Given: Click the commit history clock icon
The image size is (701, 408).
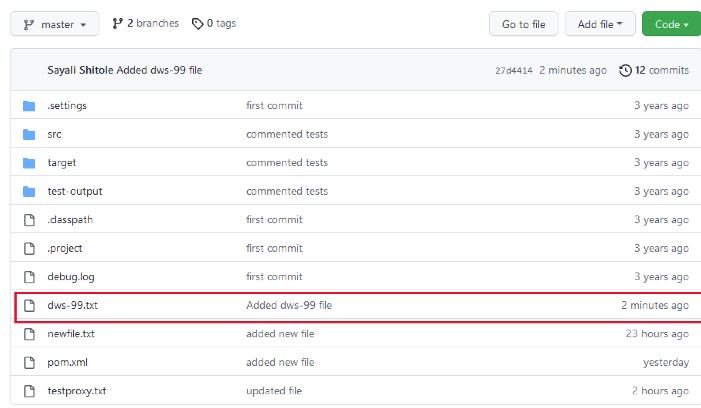Looking at the screenshot, I should (625, 70).
